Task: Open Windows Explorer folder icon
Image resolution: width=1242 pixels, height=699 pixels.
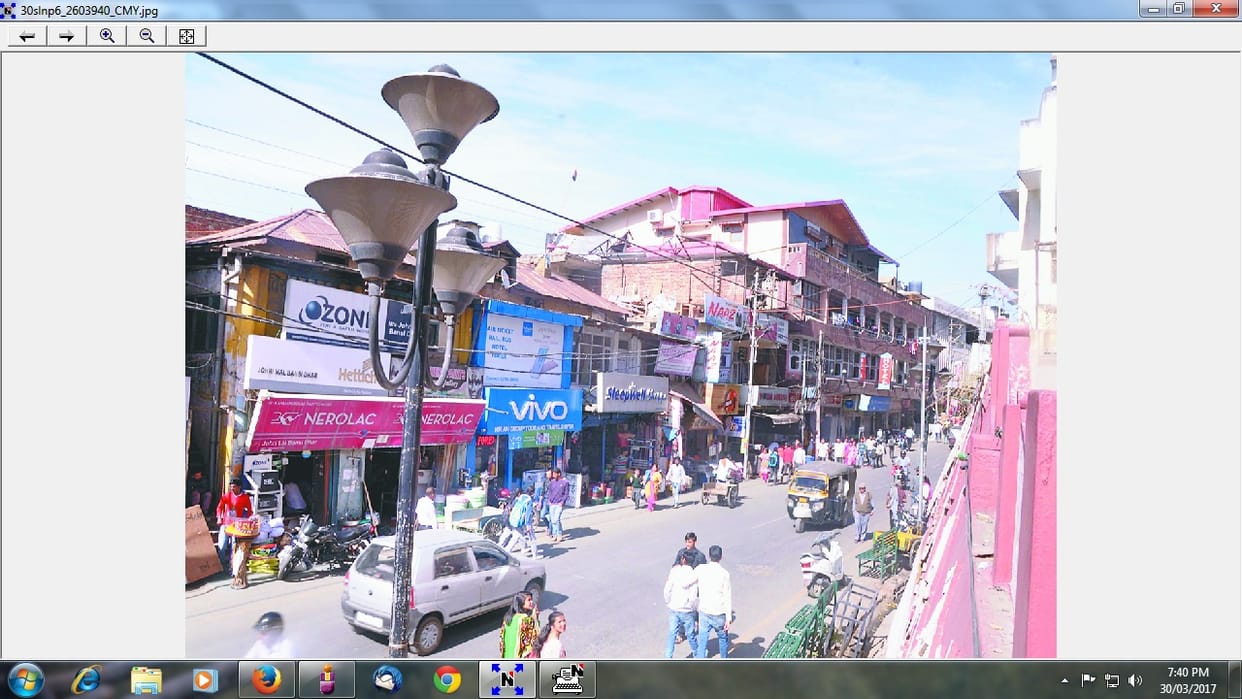Action: (x=146, y=680)
